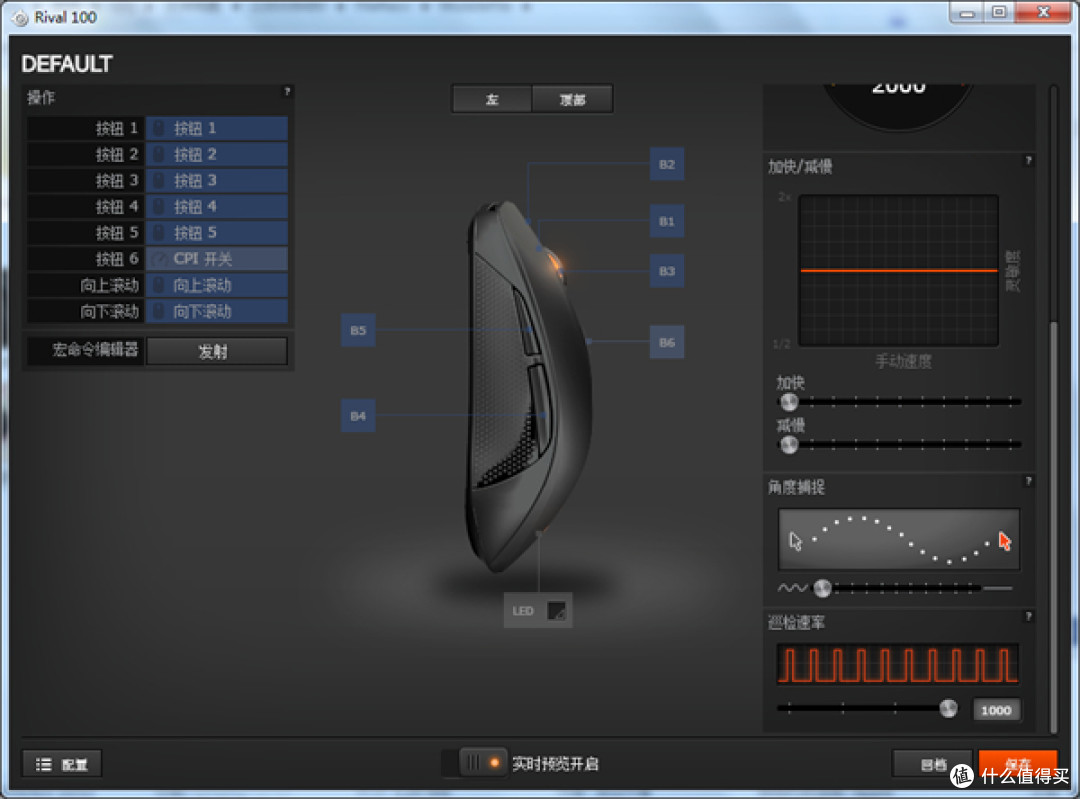The height and width of the screenshot is (799, 1080).
Task: Click the DEFAULT profile name heading
Action: [x=67, y=64]
